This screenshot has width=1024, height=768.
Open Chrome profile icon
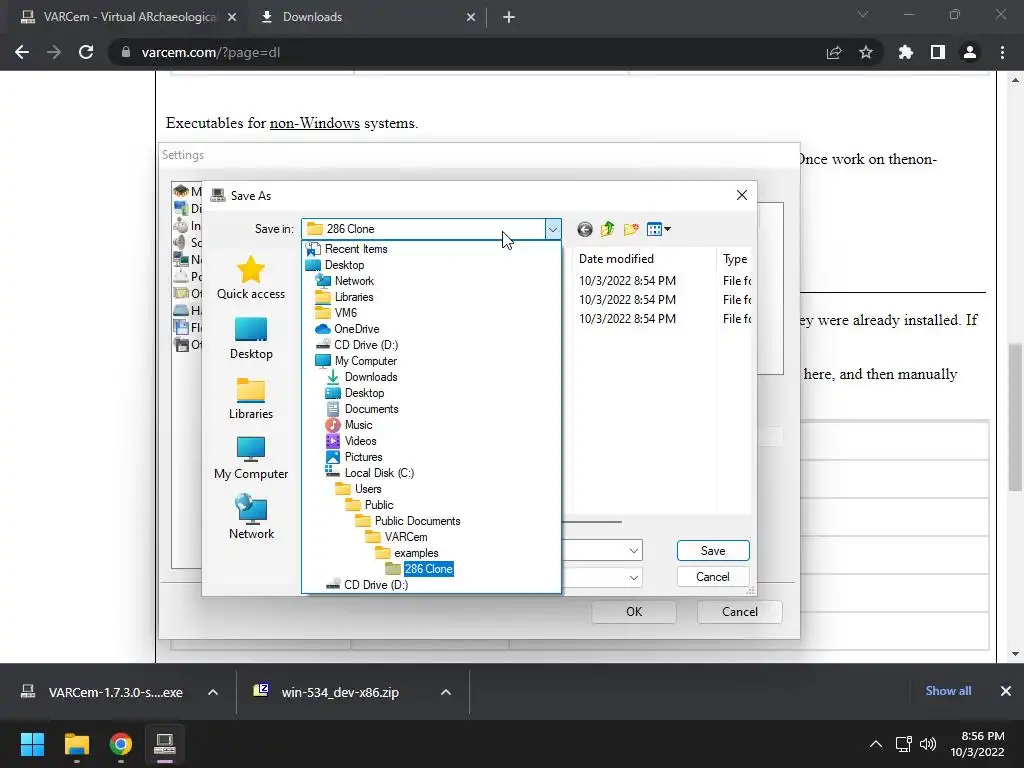pos(970,52)
